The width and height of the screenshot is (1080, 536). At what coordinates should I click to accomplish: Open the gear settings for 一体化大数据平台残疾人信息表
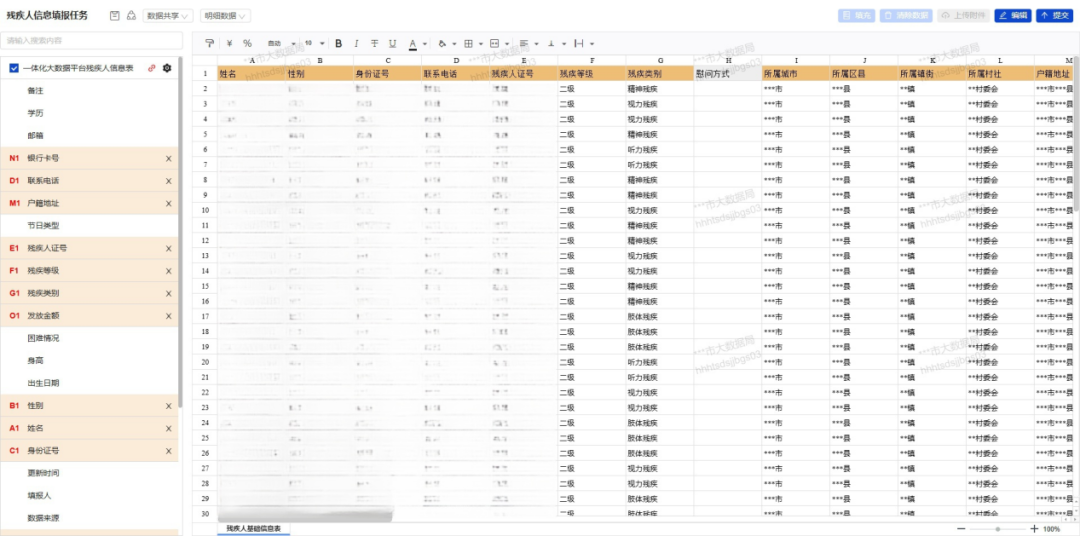tap(166, 68)
